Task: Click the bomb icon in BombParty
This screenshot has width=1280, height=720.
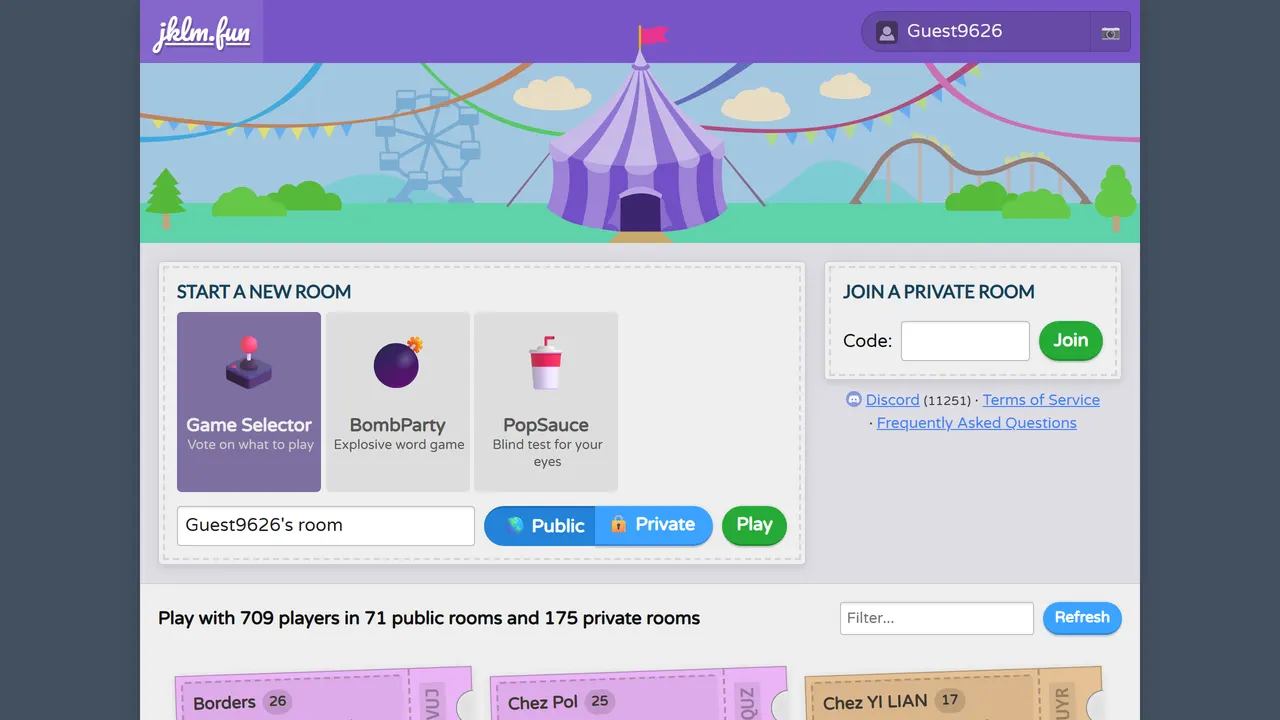Action: coord(398,362)
